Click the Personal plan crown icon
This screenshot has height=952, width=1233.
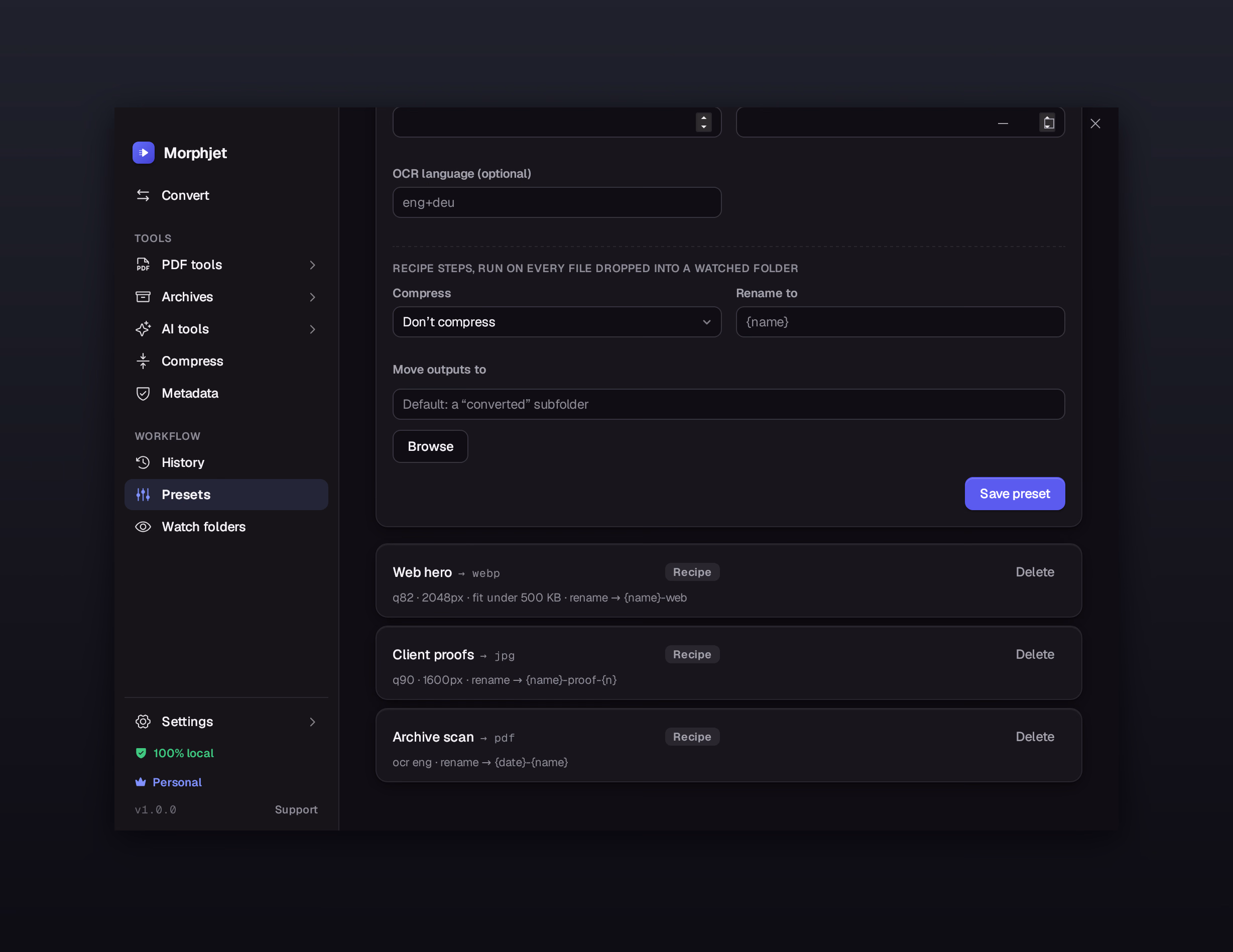coord(141,782)
